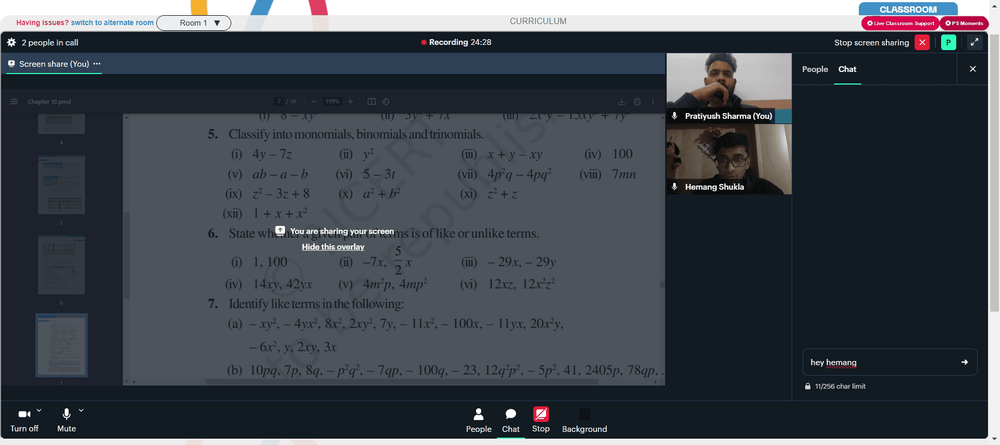Toggle fullscreen expand icon

[x=974, y=43]
